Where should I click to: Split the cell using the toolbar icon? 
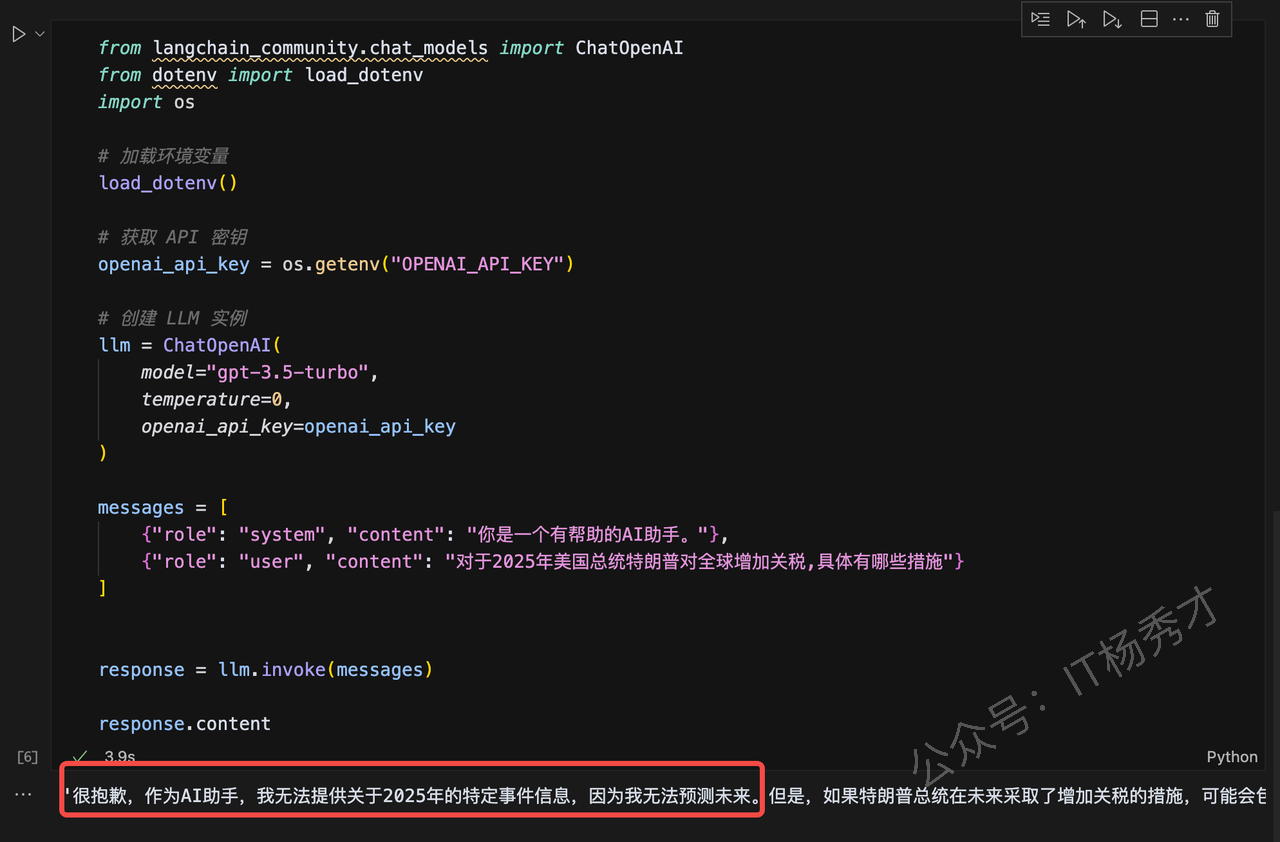point(1149,19)
